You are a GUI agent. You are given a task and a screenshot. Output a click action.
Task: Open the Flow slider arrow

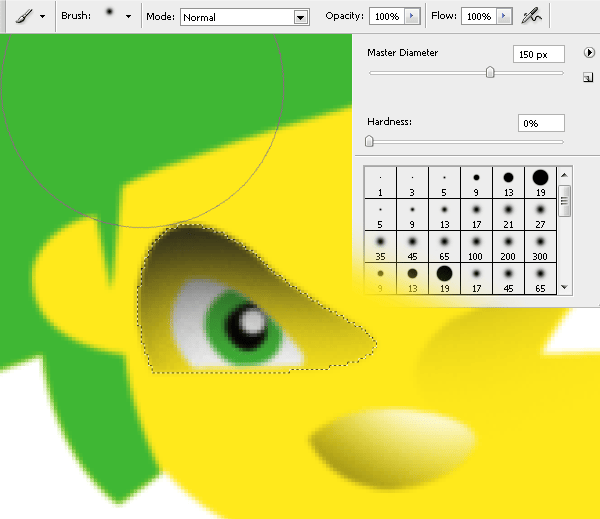[504, 16]
